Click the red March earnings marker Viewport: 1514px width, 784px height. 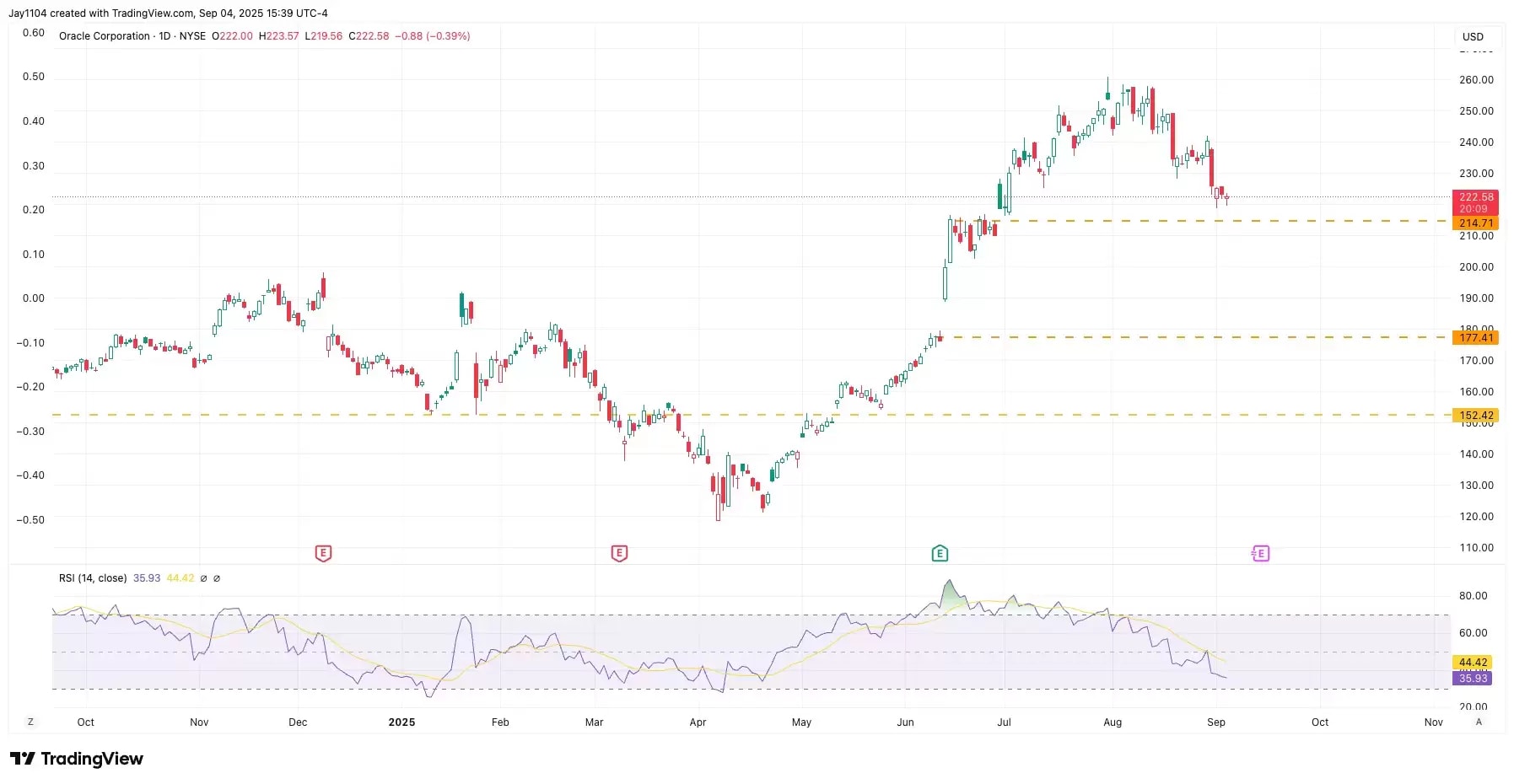tap(619, 553)
